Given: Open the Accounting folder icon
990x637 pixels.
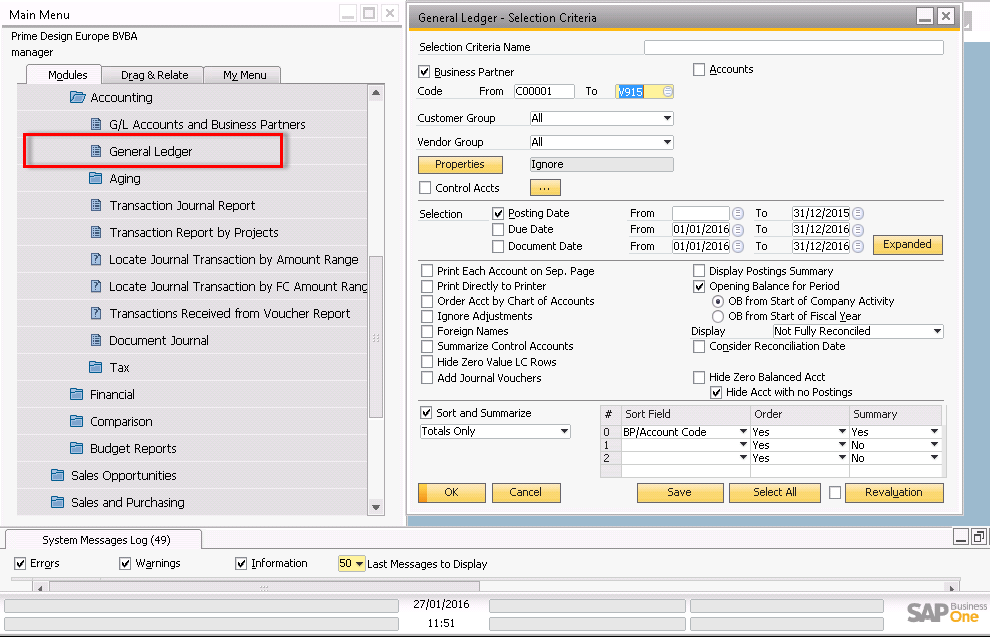Looking at the screenshot, I should pyautogui.click(x=78, y=97).
